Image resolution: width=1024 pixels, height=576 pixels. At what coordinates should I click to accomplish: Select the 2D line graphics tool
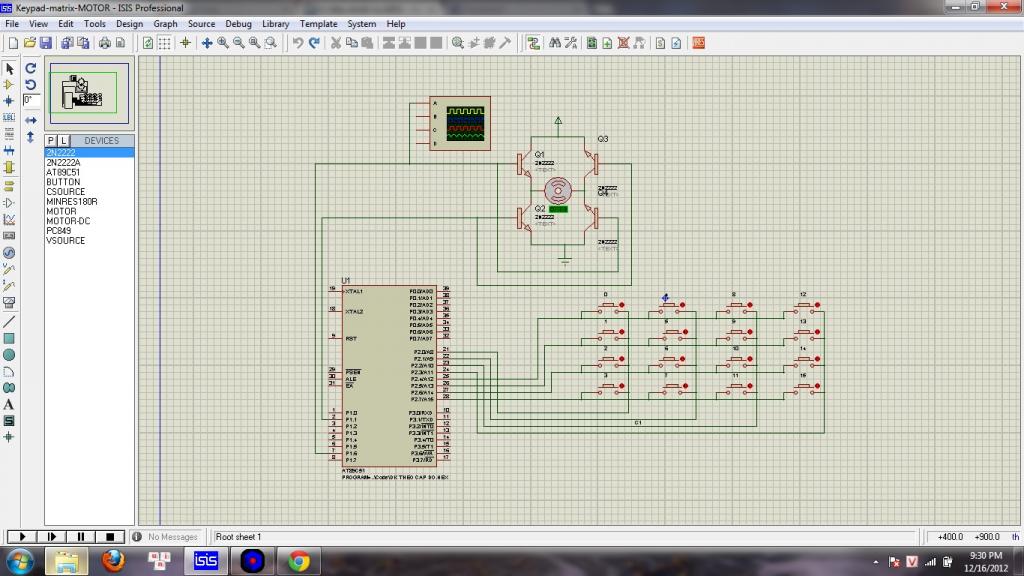pyautogui.click(x=9, y=321)
